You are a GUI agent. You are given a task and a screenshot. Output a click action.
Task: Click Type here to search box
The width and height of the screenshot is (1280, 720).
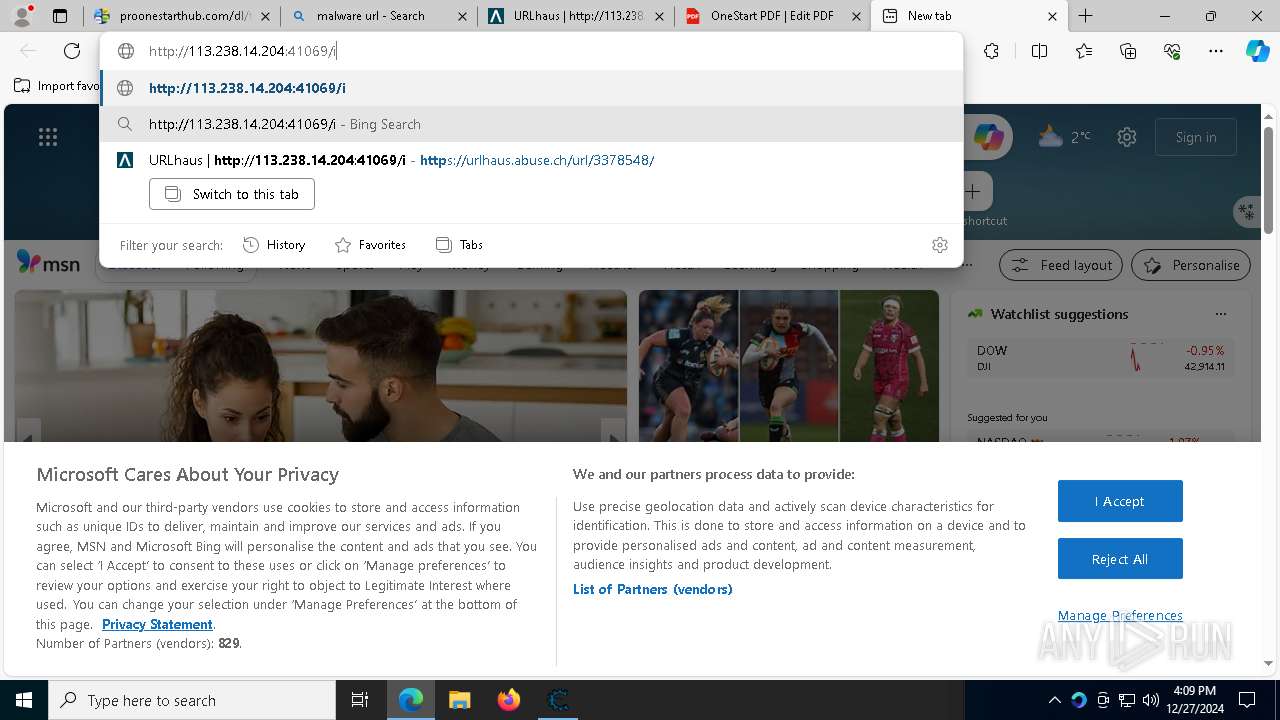coord(192,700)
